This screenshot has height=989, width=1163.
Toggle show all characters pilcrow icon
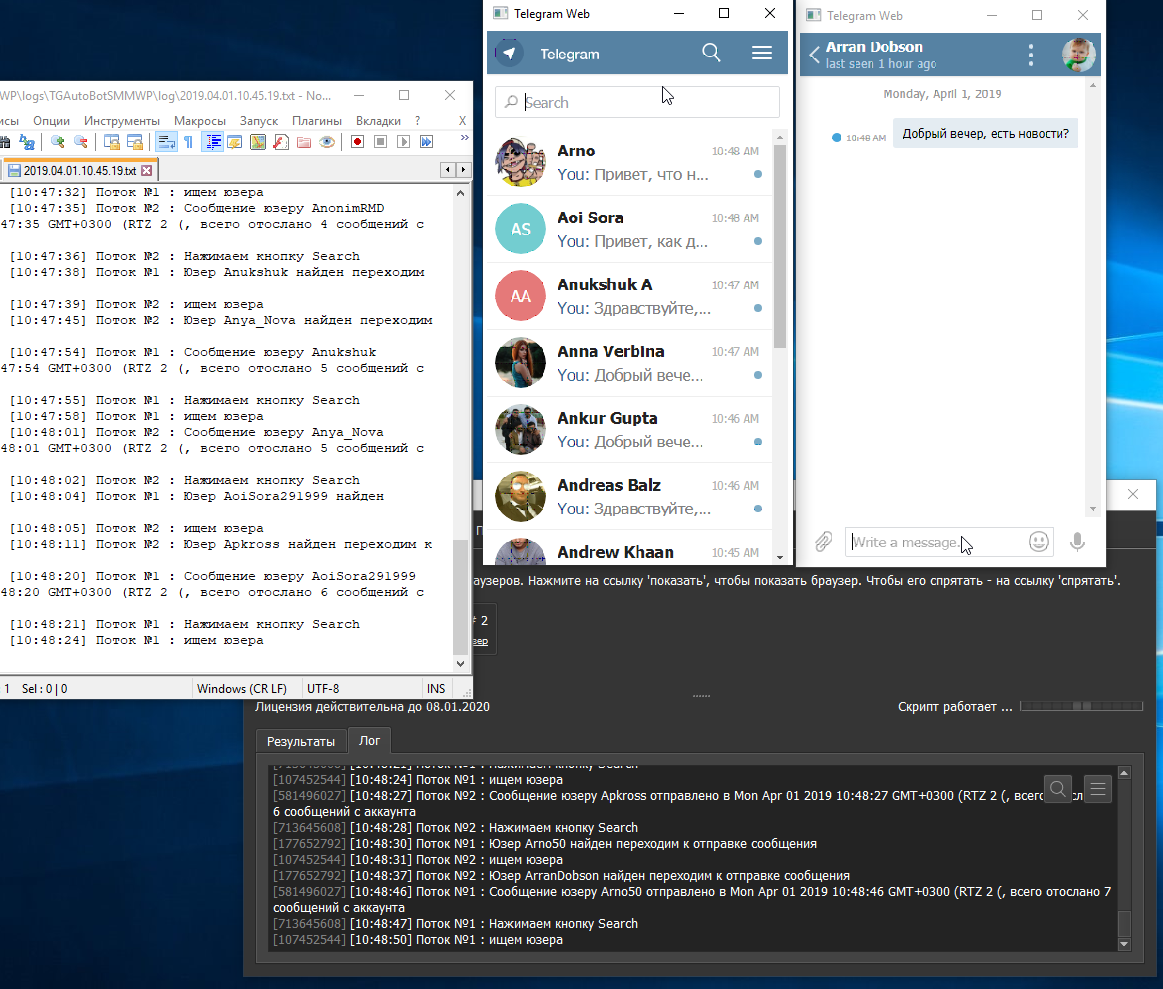pos(187,143)
